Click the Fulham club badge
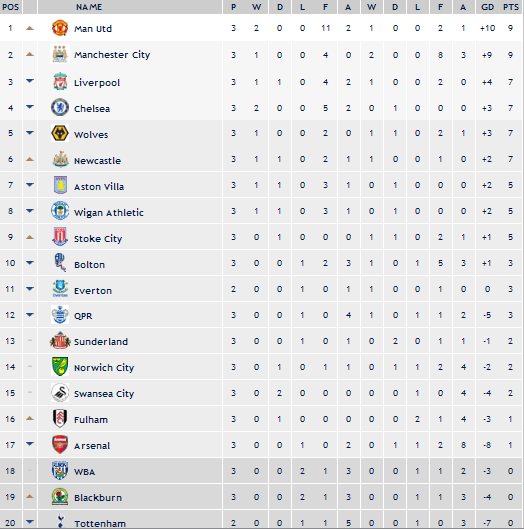The width and height of the screenshot is (524, 529). pos(60,418)
